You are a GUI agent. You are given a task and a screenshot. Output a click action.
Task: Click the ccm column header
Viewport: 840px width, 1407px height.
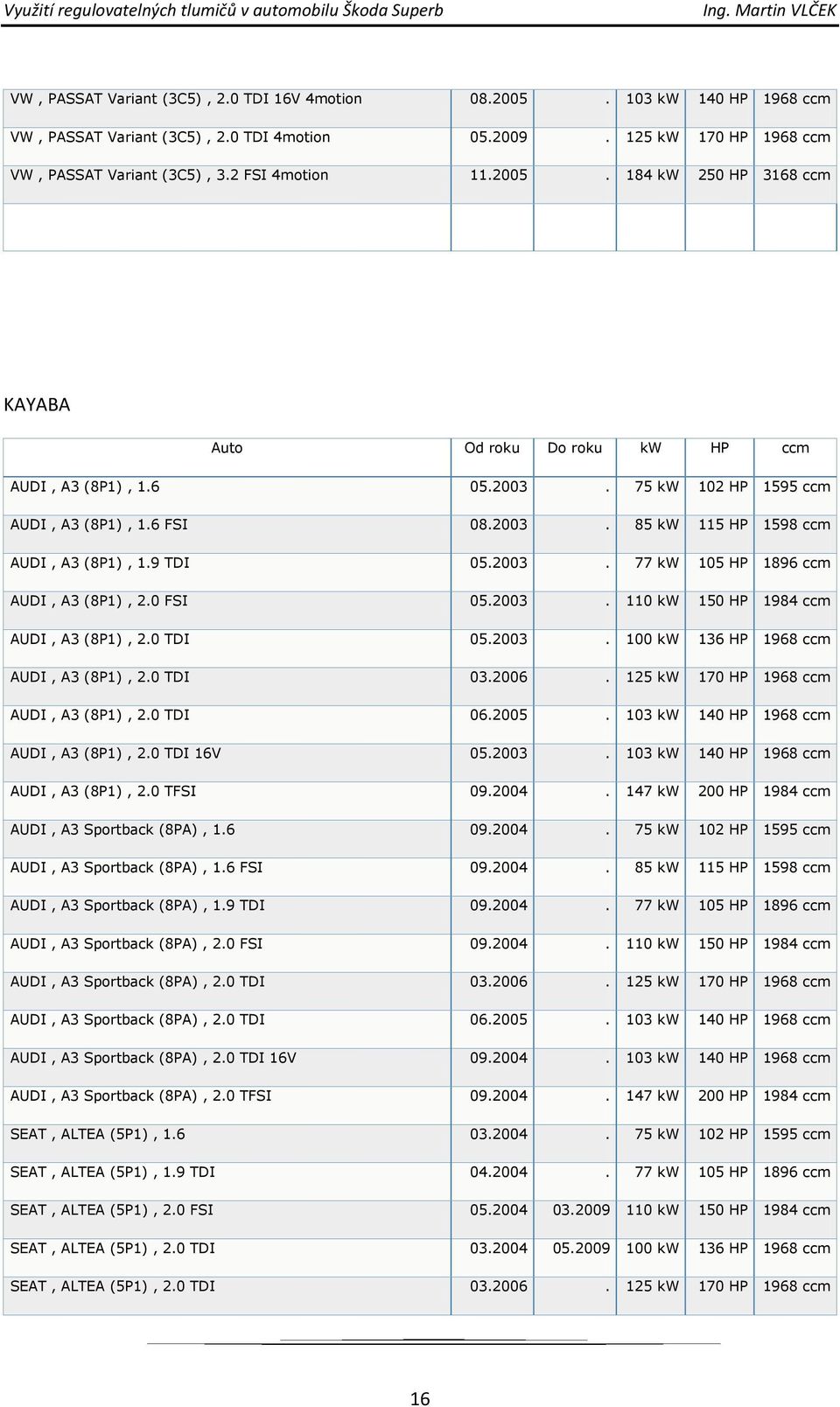795,448
